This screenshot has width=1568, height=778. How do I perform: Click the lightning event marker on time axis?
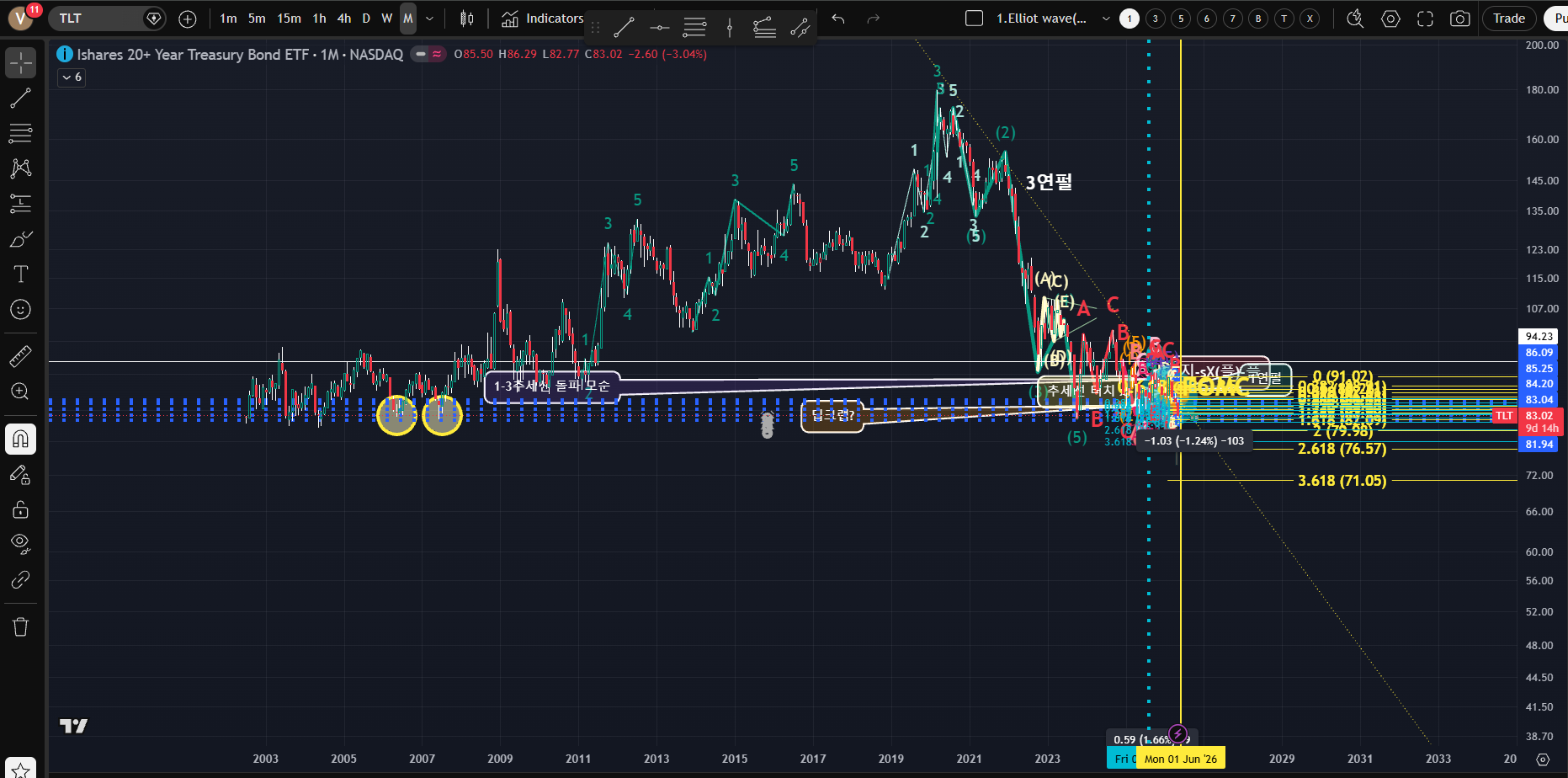(1178, 734)
